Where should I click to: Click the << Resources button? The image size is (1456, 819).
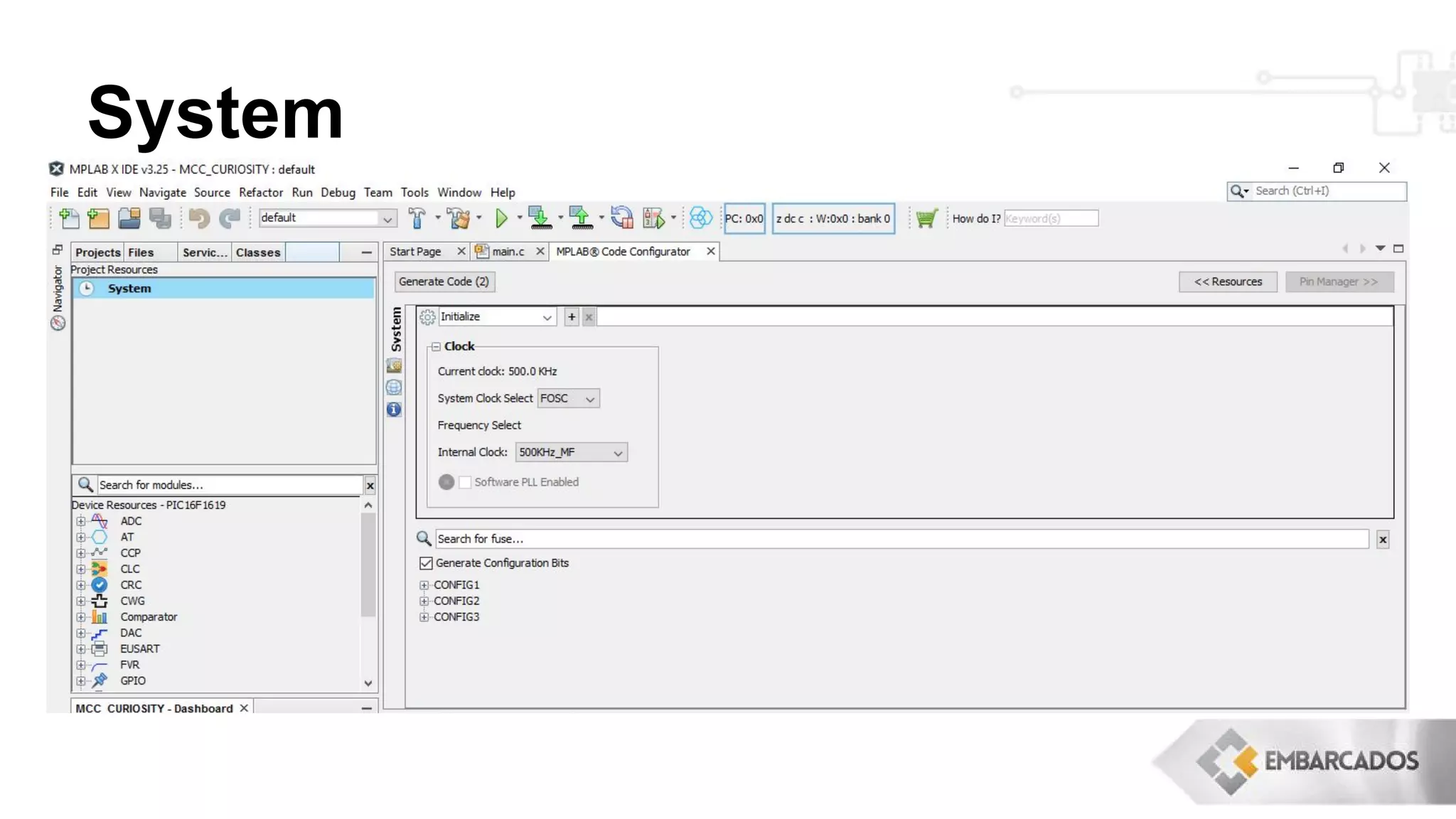[1228, 282]
